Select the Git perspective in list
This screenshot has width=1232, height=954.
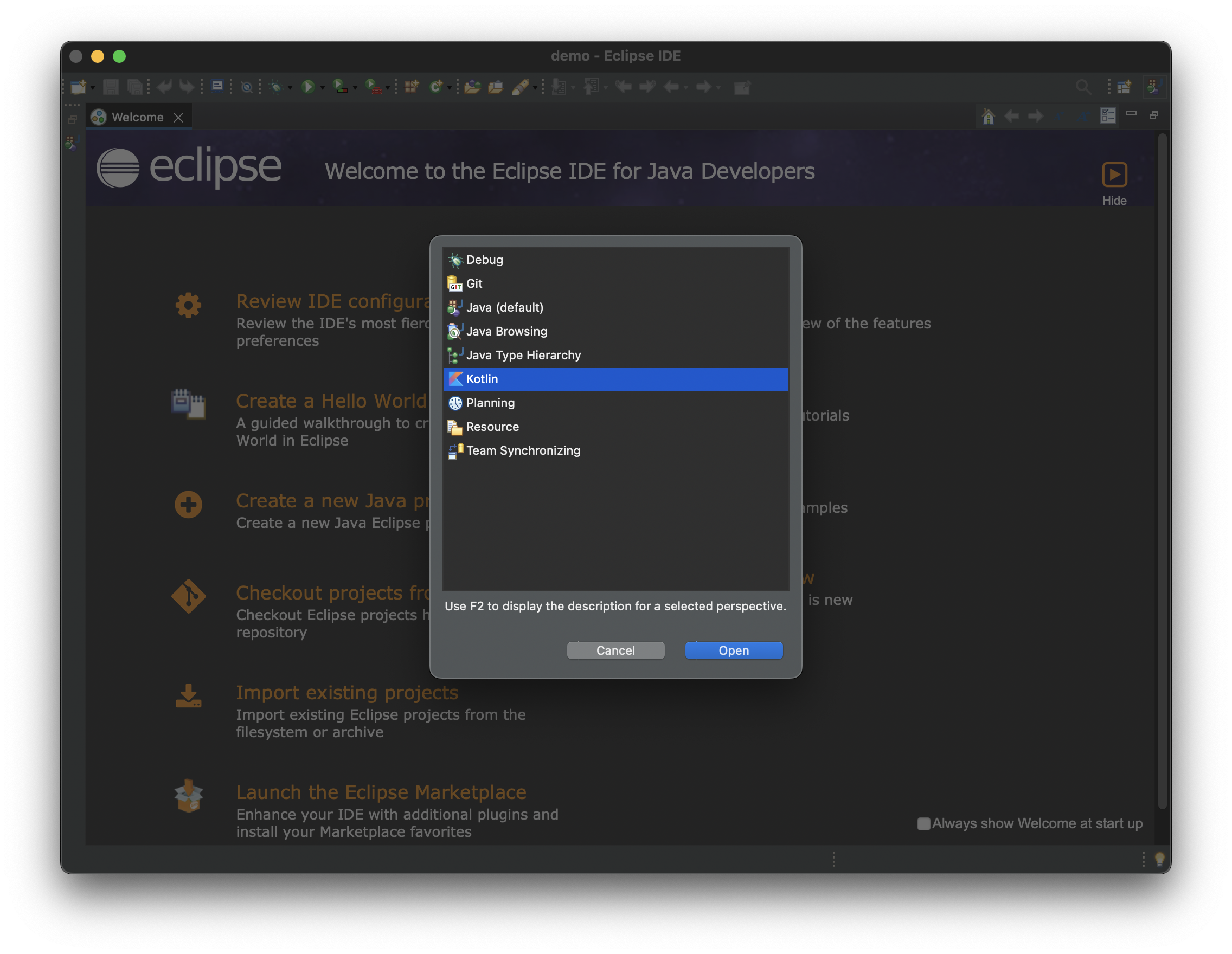point(474,283)
